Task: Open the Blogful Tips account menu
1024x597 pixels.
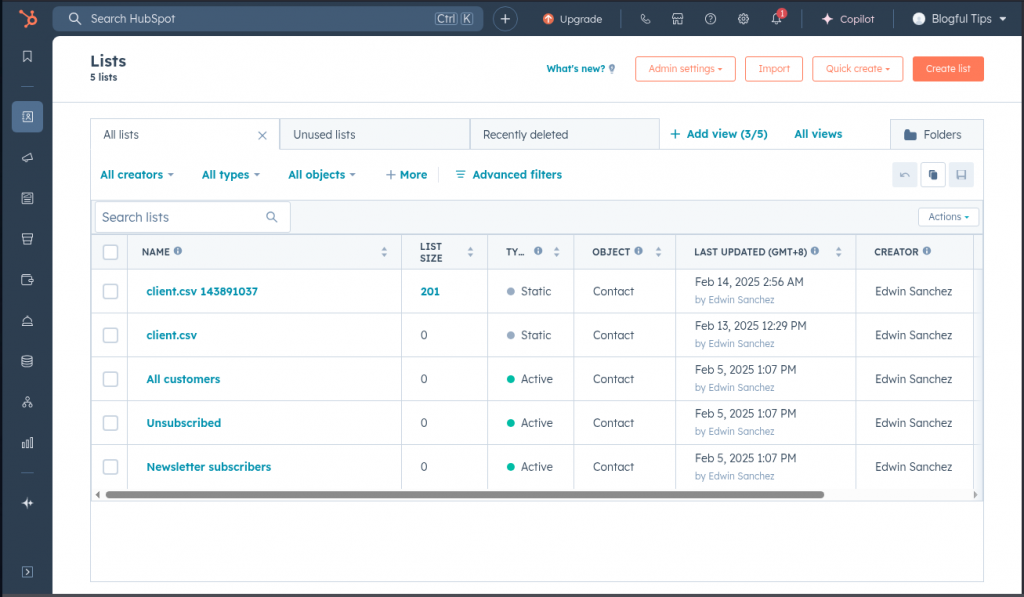Action: point(959,19)
